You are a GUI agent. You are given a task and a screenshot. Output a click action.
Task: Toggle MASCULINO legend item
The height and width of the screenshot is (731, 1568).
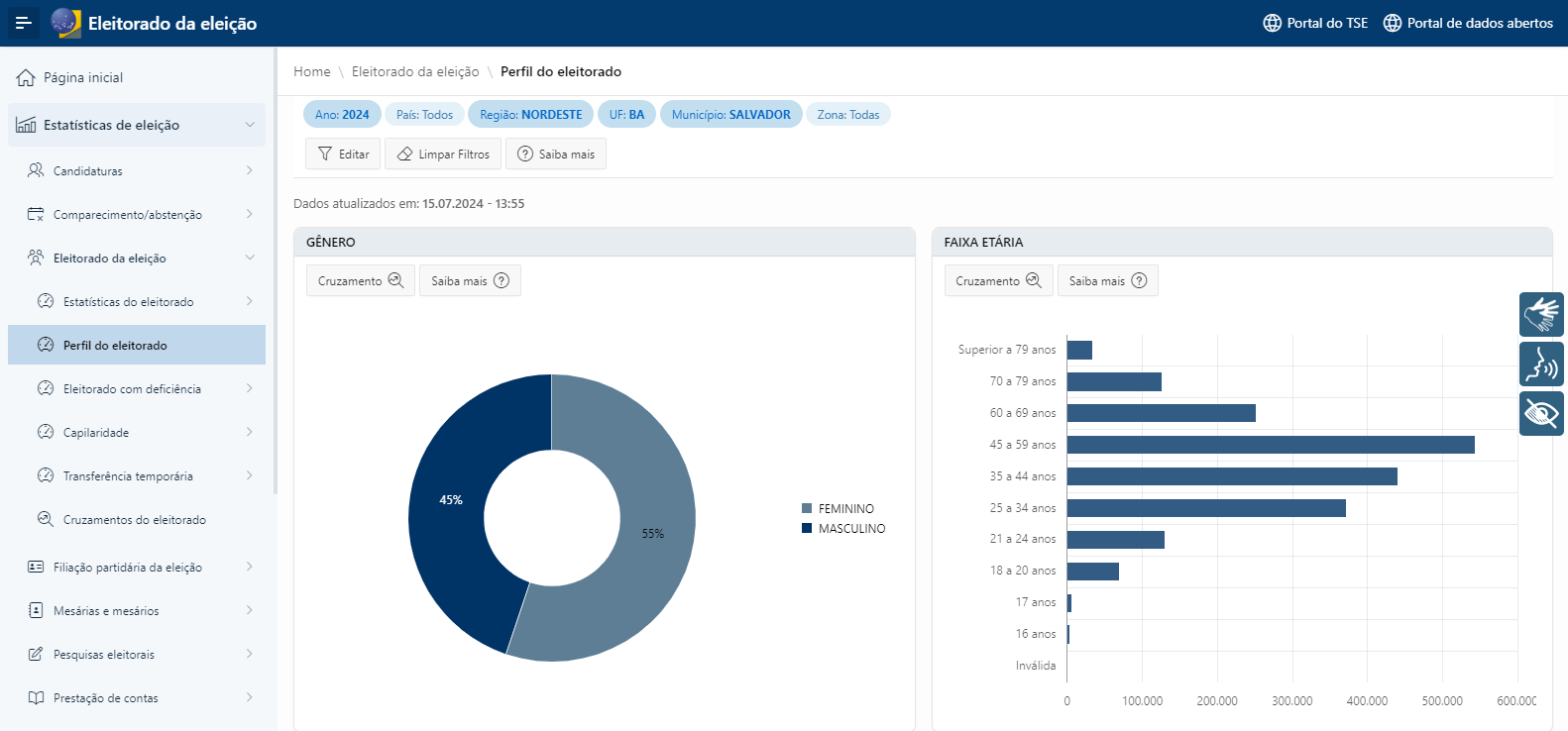[x=843, y=528]
